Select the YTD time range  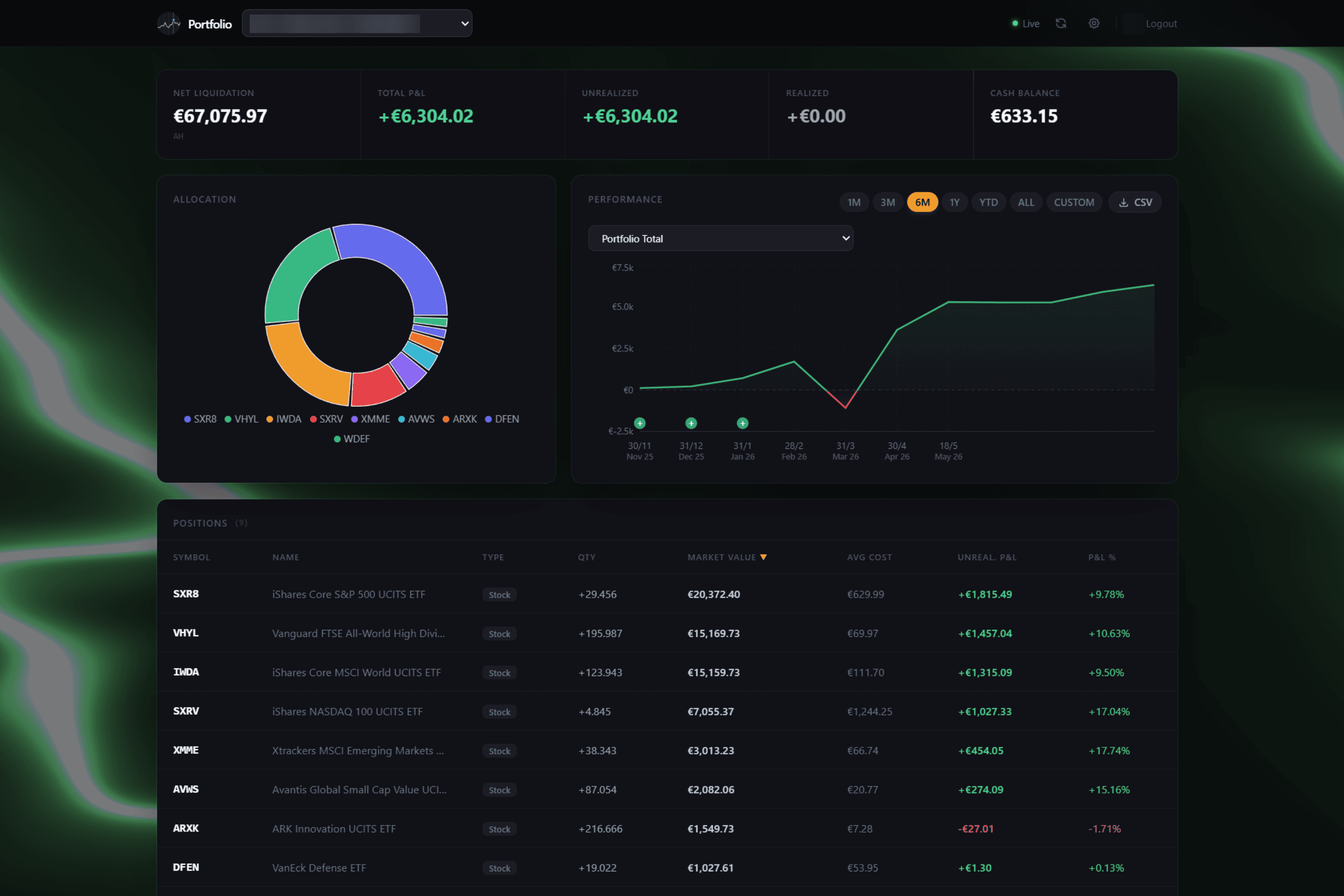coord(989,202)
